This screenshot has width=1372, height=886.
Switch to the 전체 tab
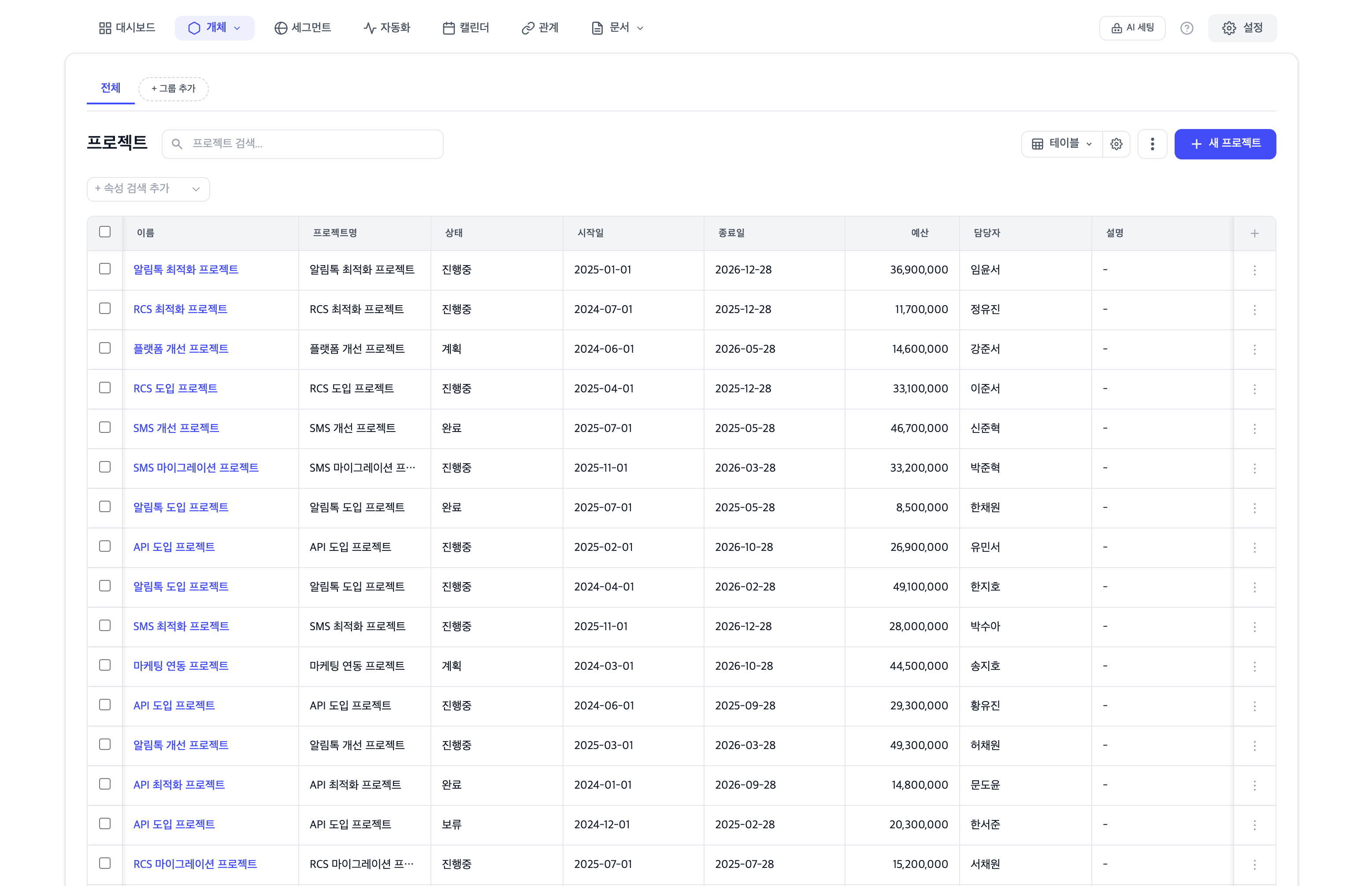pyautogui.click(x=110, y=88)
